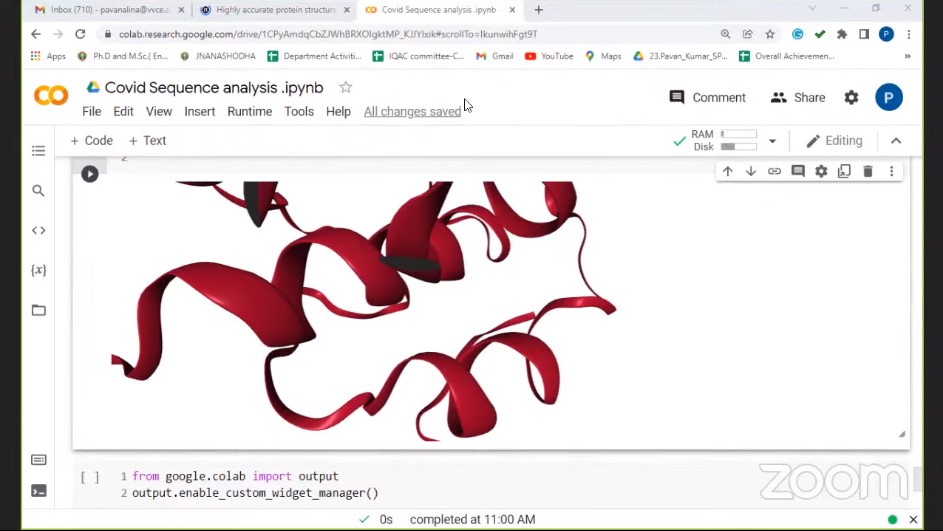Open the code snippets sidebar icon

(38, 230)
